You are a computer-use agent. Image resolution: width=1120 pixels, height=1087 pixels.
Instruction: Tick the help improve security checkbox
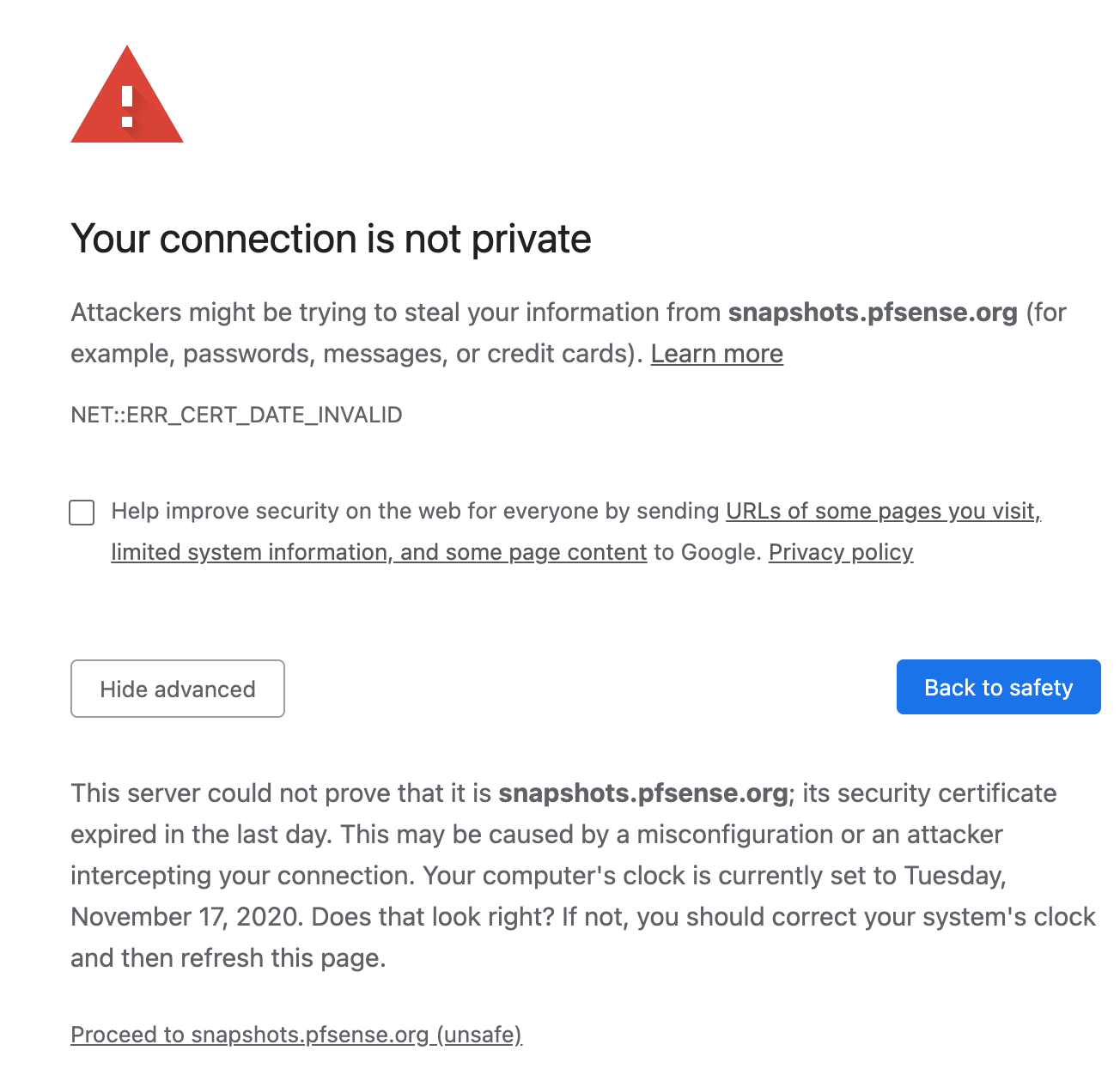click(x=82, y=513)
